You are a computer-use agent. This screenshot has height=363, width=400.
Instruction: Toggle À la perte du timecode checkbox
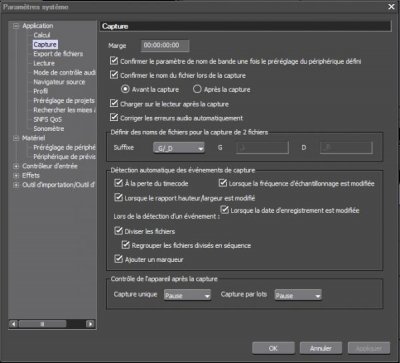click(118, 183)
